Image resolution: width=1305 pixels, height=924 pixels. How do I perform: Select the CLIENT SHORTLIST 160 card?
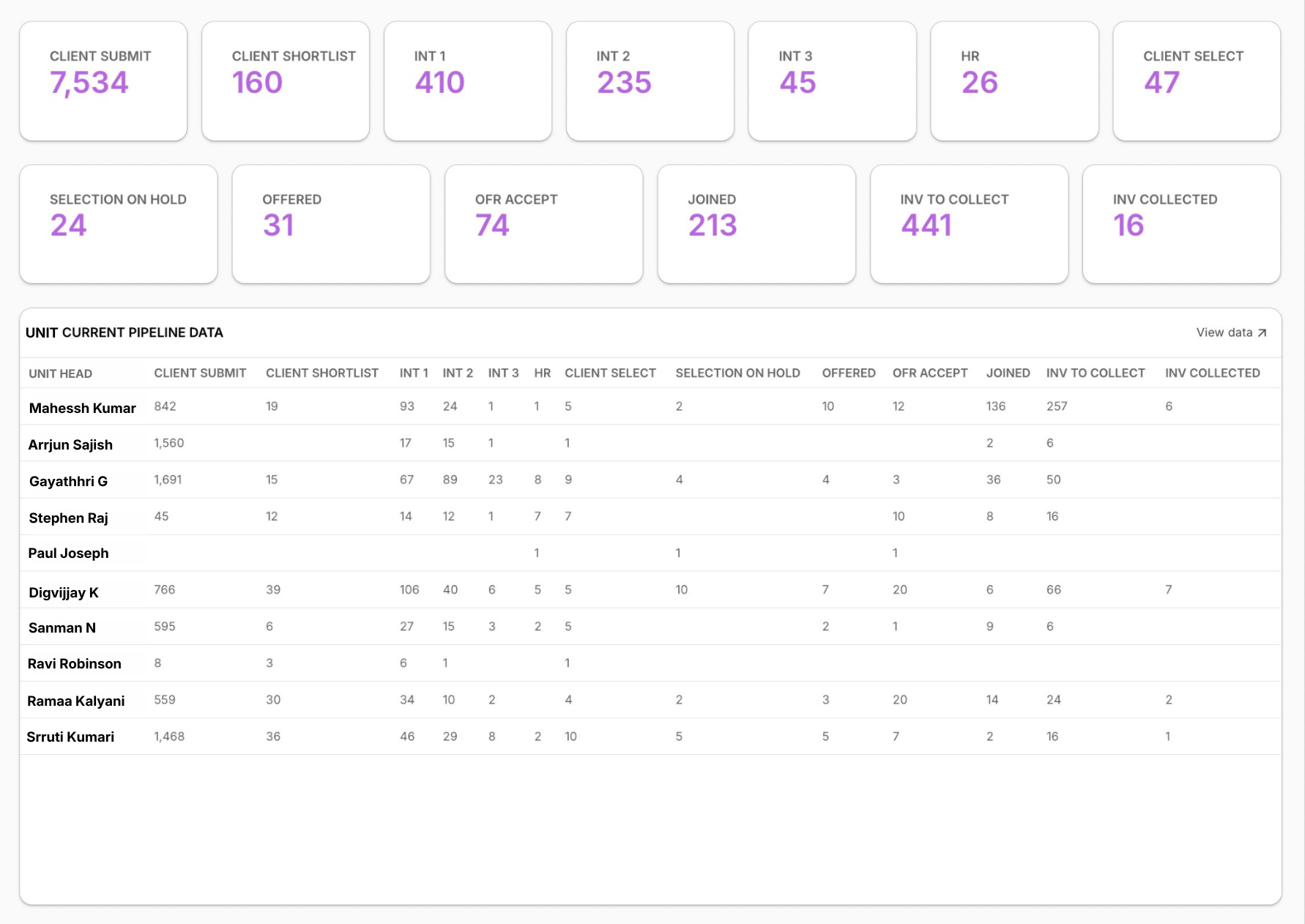pos(286,81)
